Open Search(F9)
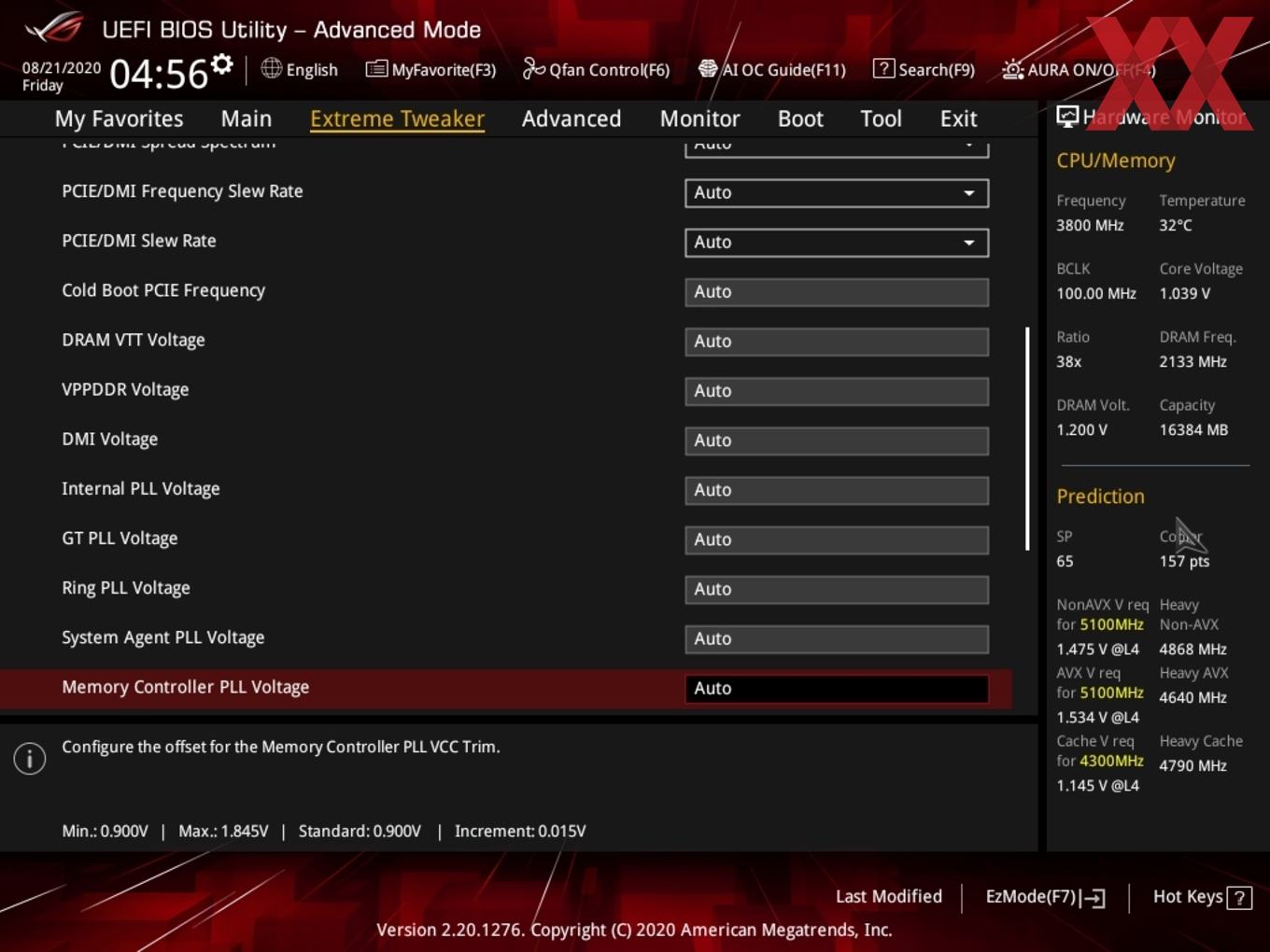The width and height of the screenshot is (1270, 952). tap(924, 69)
